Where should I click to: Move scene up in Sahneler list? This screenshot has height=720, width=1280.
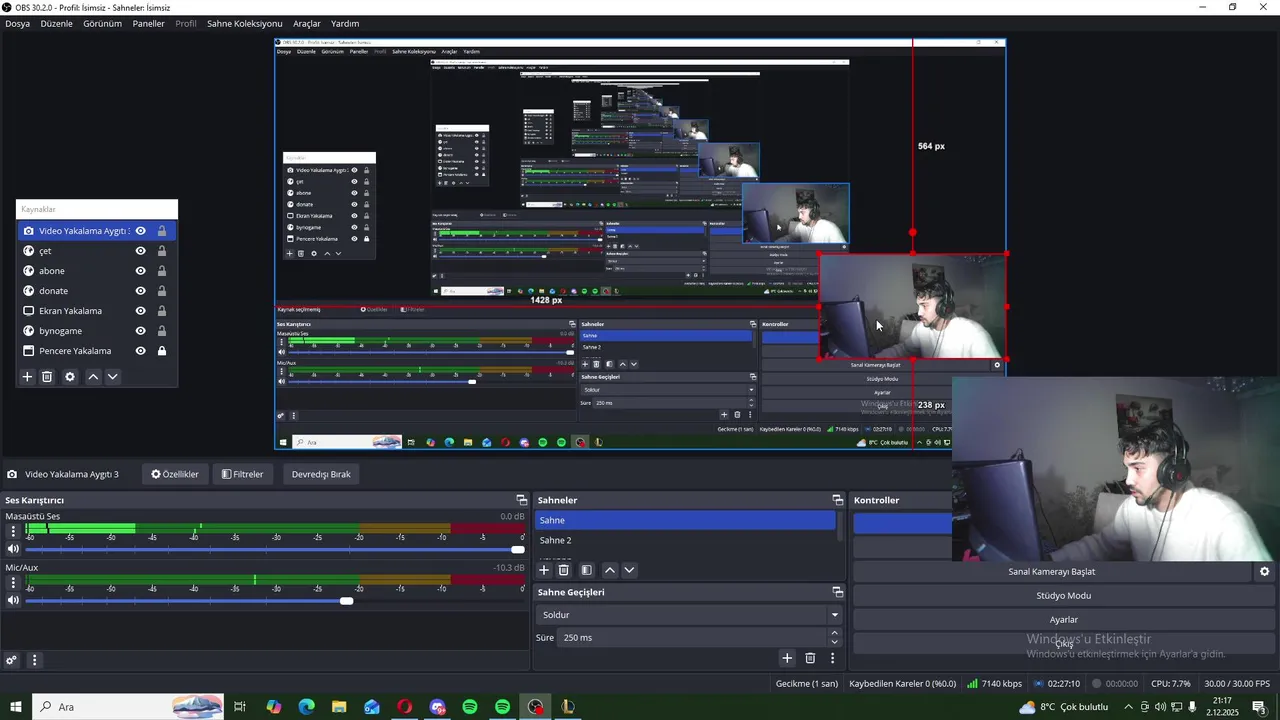610,570
